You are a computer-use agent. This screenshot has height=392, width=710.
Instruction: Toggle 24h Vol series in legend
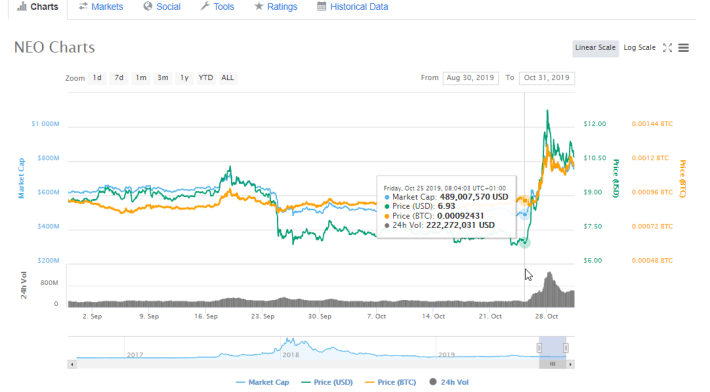(449, 382)
